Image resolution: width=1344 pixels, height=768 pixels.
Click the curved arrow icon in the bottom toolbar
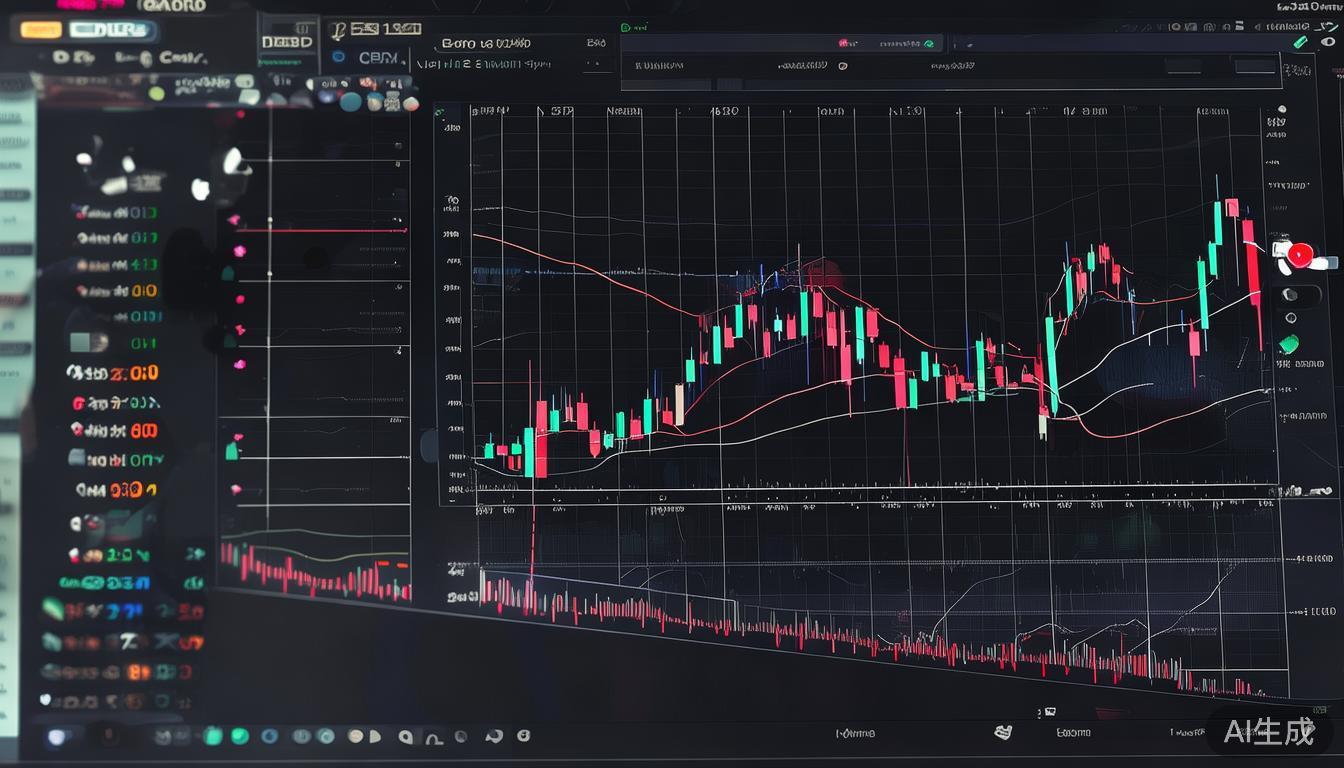point(494,736)
